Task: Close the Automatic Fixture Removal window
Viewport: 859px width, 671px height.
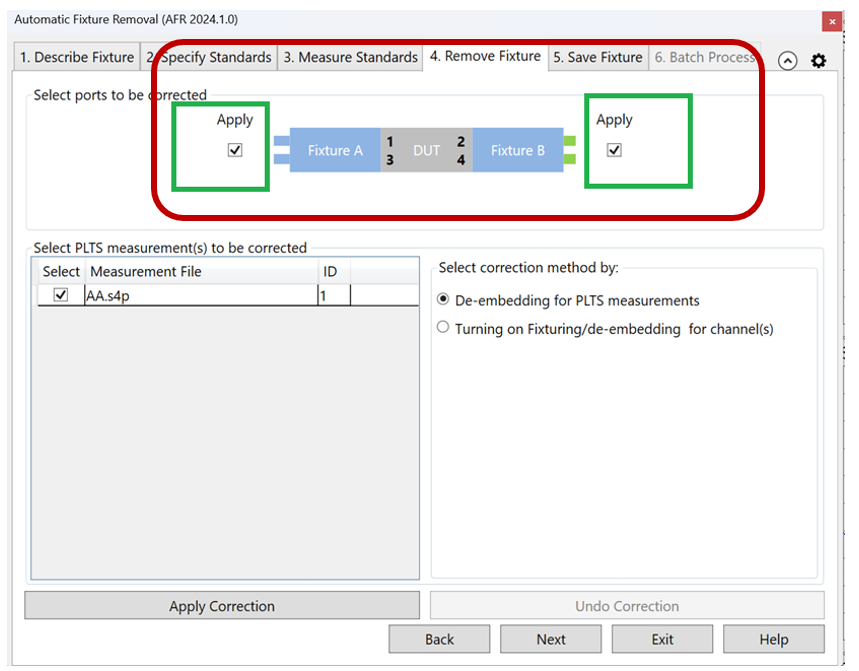Action: (x=831, y=21)
